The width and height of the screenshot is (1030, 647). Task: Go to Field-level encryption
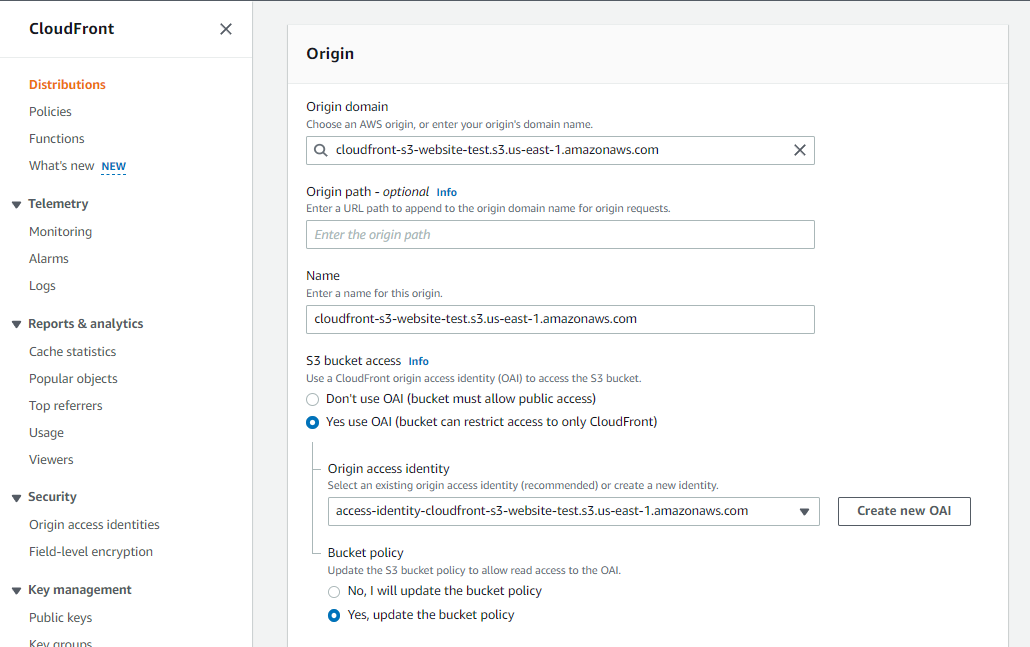pos(91,552)
